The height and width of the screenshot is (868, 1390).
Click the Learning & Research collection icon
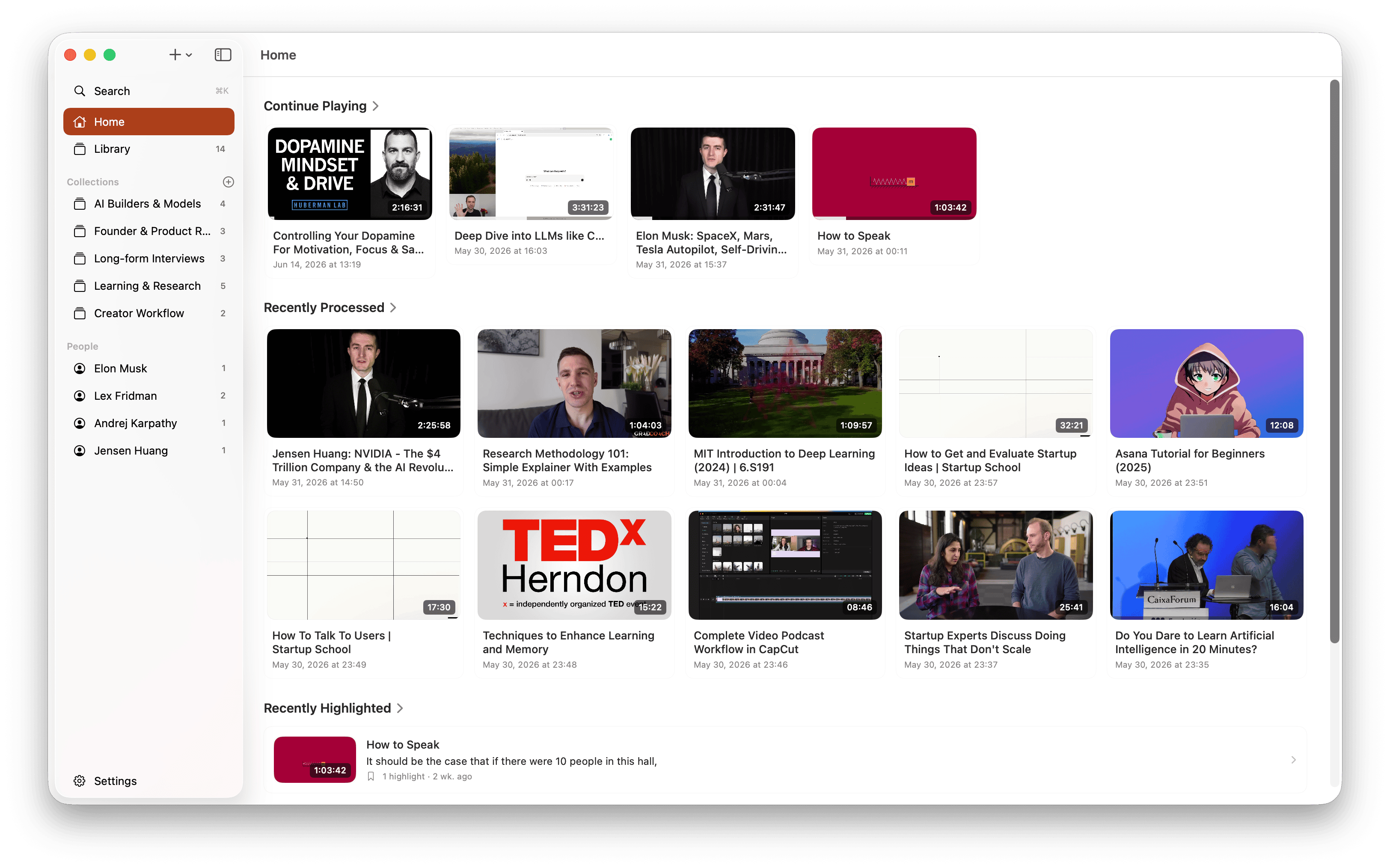coord(80,286)
